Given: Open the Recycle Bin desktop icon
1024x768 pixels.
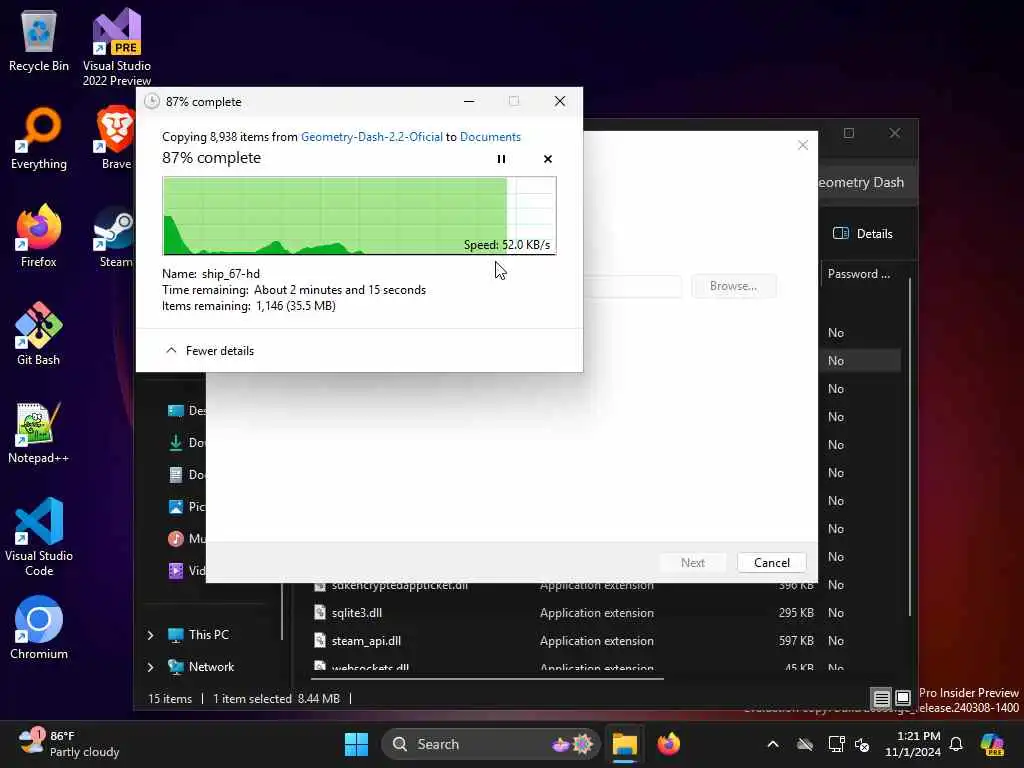Looking at the screenshot, I should point(39,40).
